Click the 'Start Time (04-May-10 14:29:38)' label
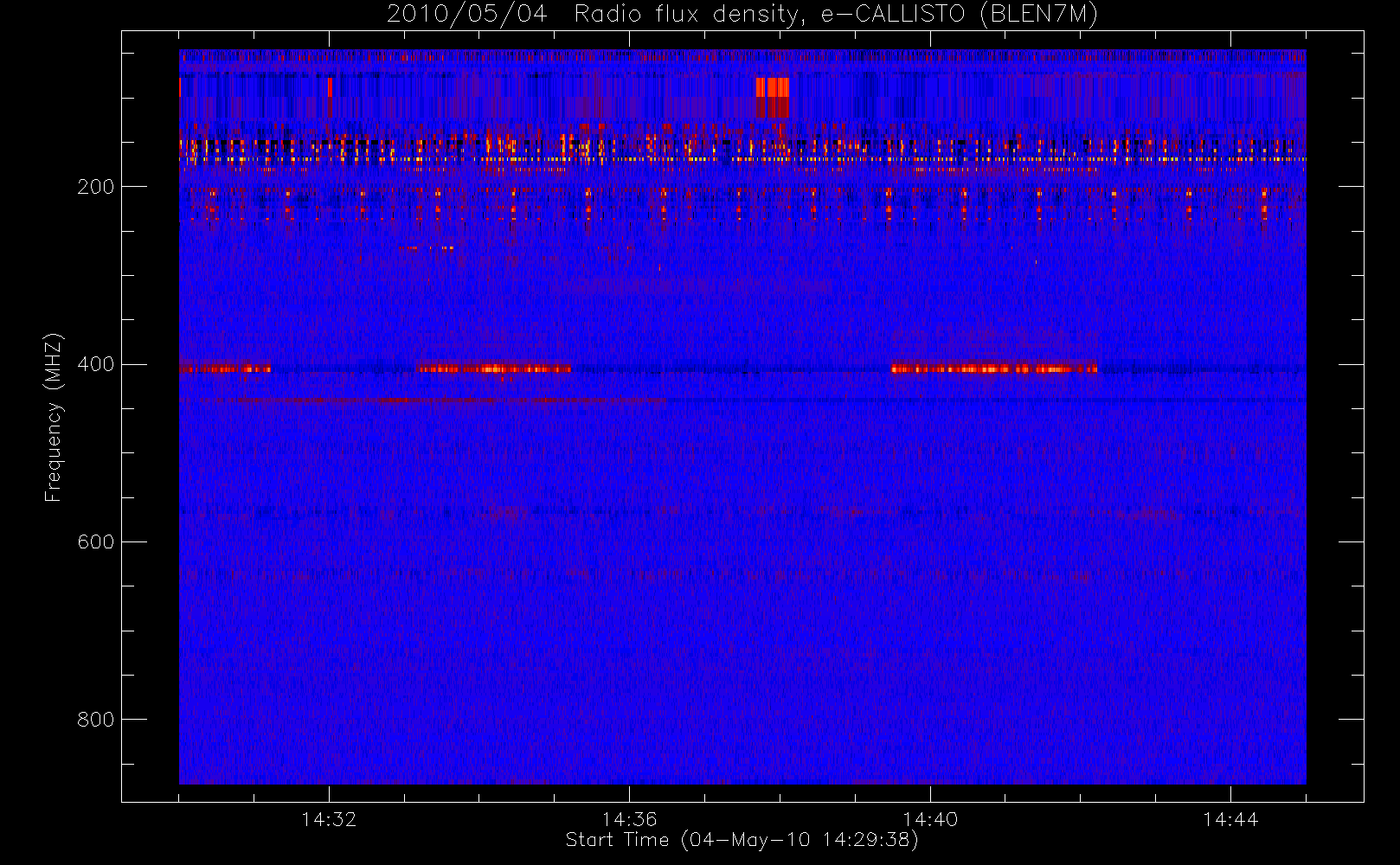 pyautogui.click(x=742, y=840)
